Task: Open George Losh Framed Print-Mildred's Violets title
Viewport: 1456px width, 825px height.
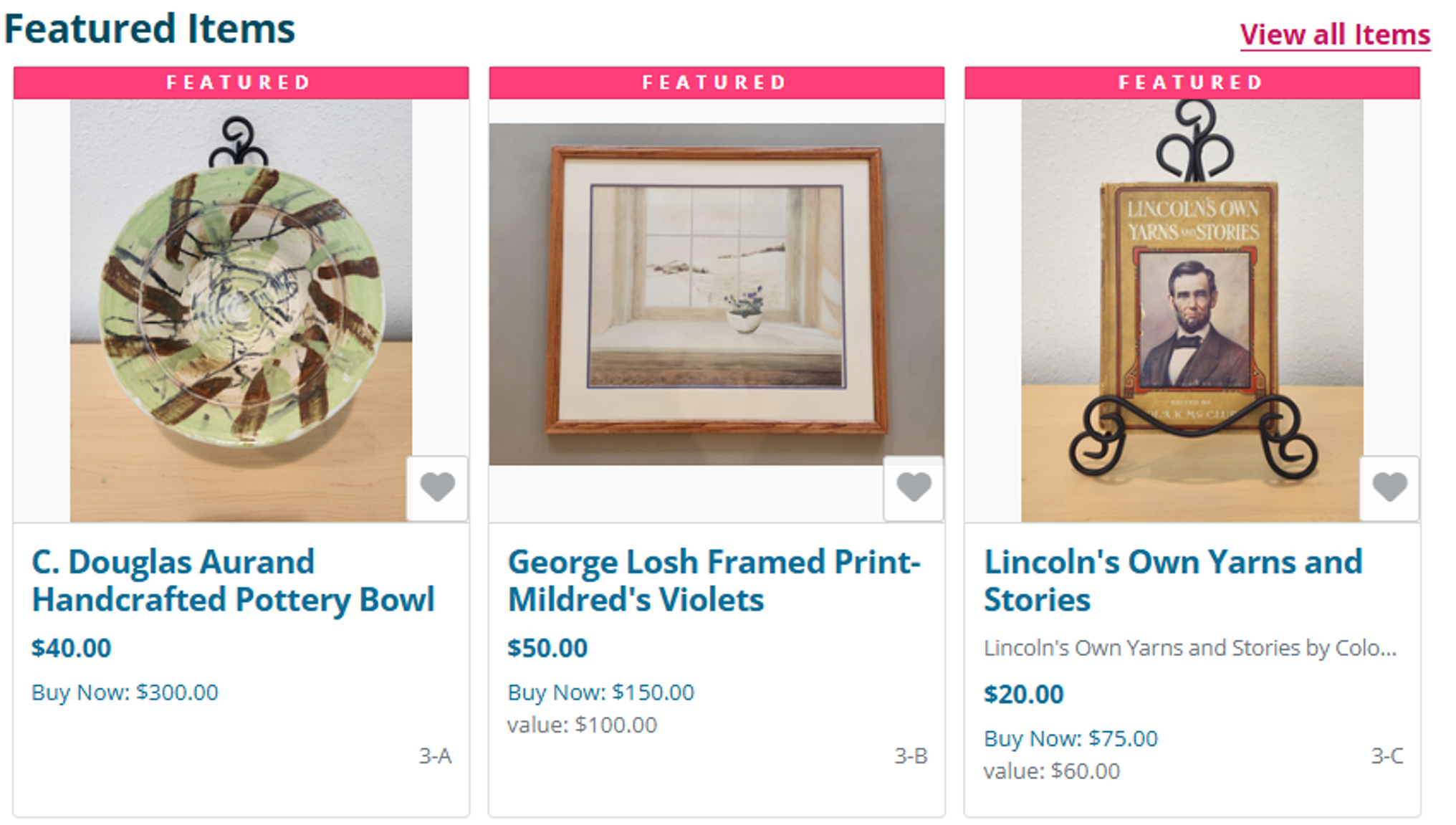Action: click(x=714, y=581)
